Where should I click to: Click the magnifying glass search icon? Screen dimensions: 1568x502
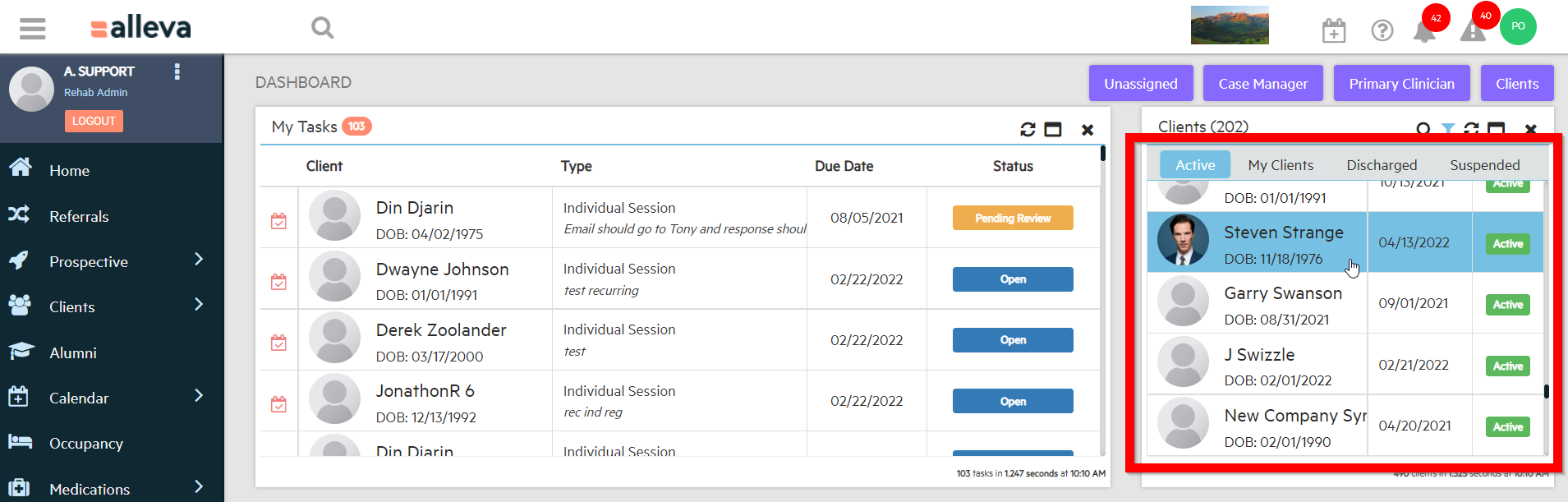point(322,28)
